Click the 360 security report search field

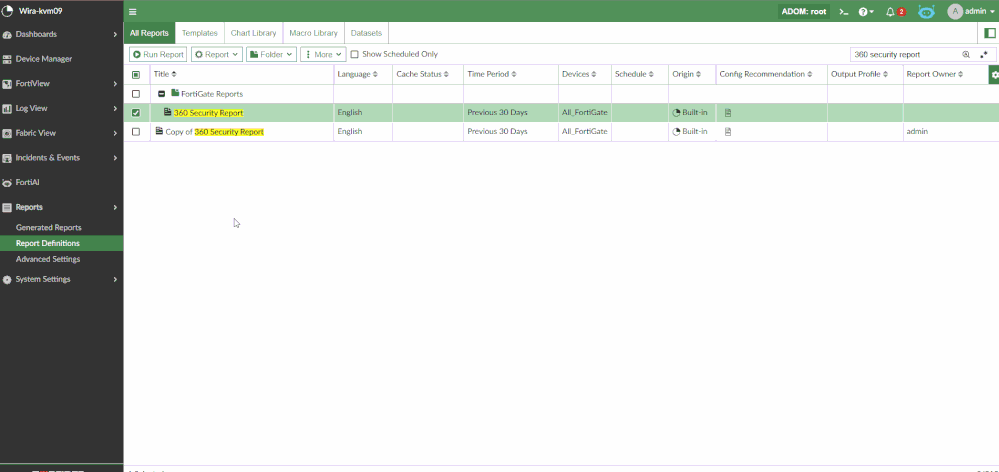click(905, 55)
